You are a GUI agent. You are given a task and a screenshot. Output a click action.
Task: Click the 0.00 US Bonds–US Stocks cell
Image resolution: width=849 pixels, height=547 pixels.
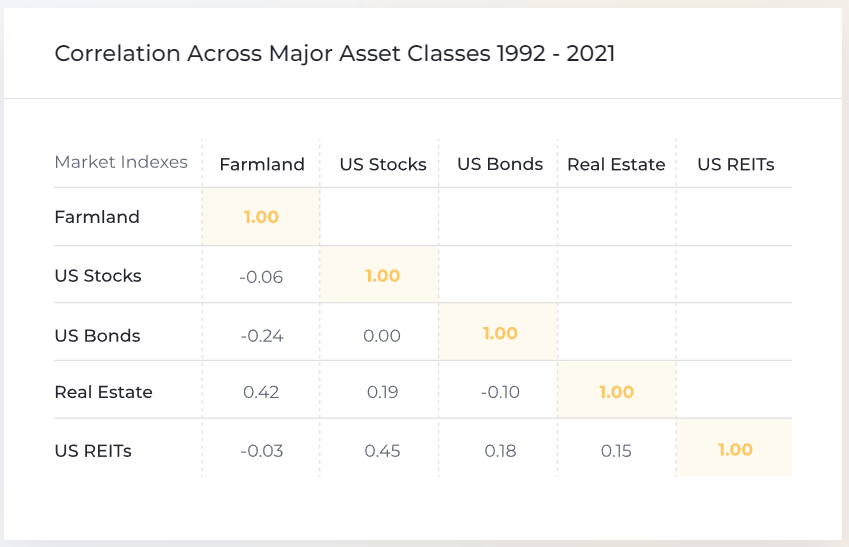coord(383,336)
